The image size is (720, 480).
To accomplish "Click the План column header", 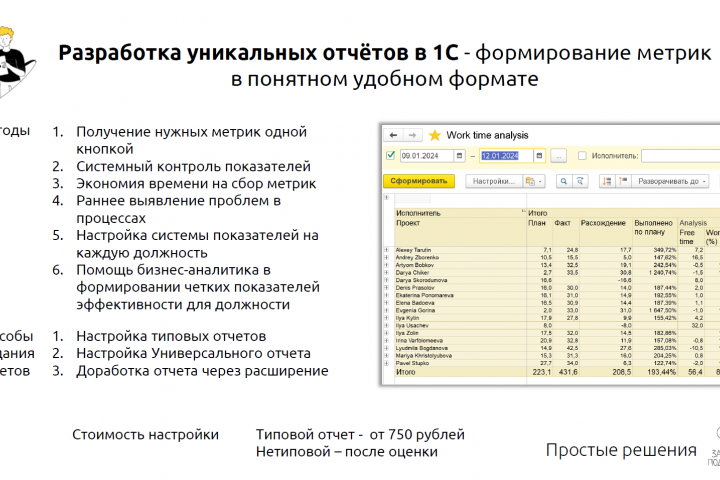I will (x=540, y=232).
